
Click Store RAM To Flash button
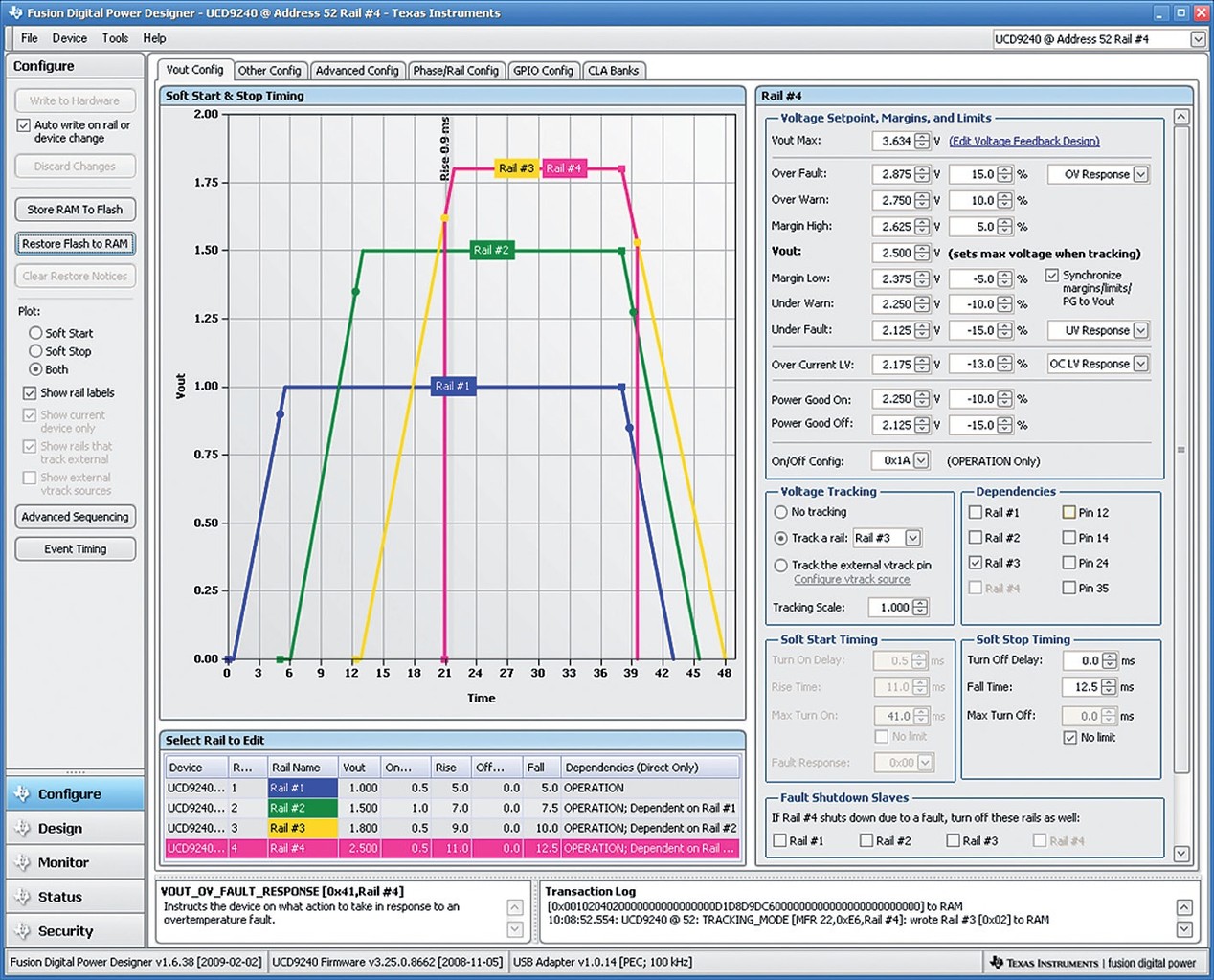click(75, 210)
